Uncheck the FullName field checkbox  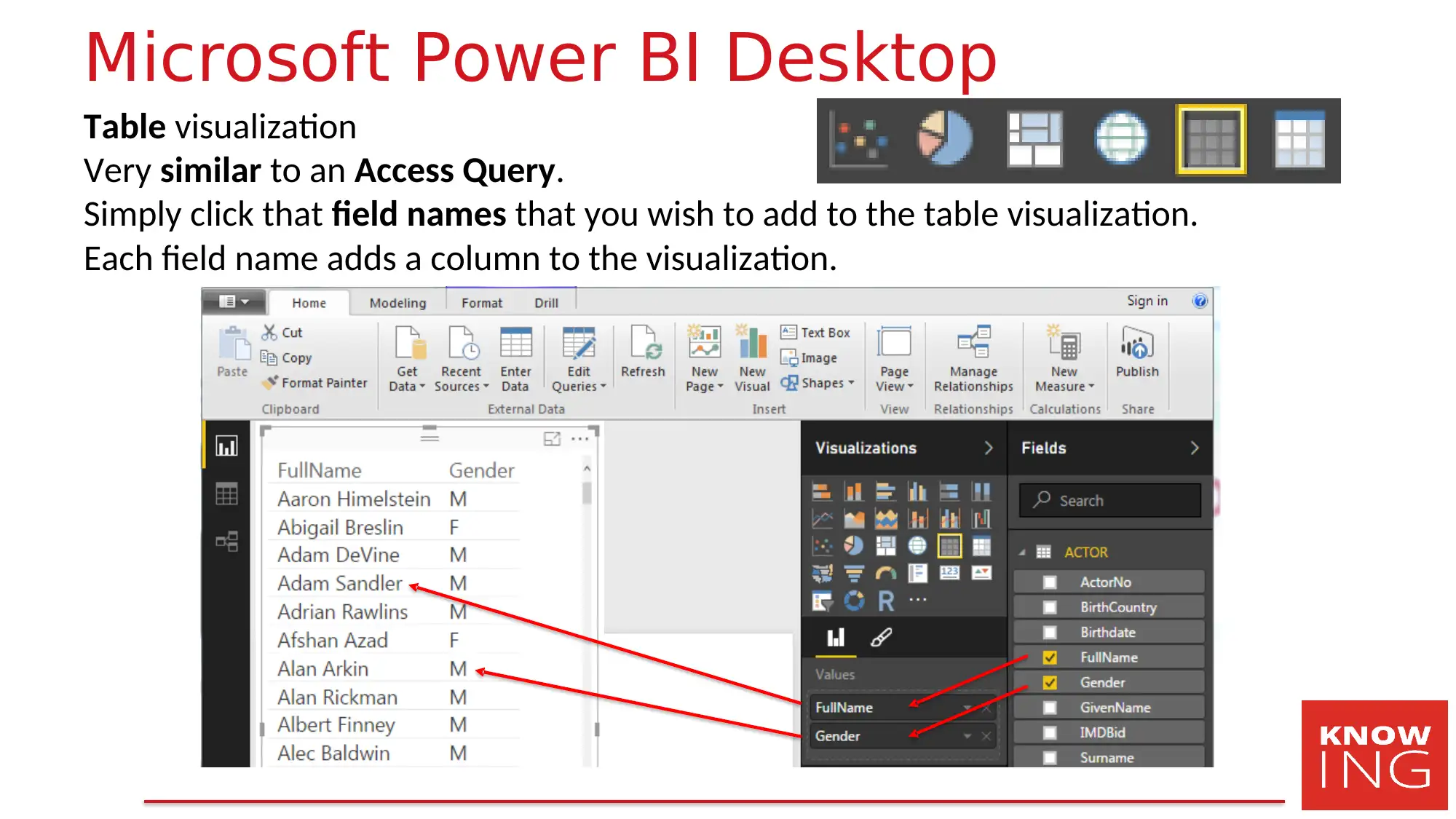(1049, 657)
